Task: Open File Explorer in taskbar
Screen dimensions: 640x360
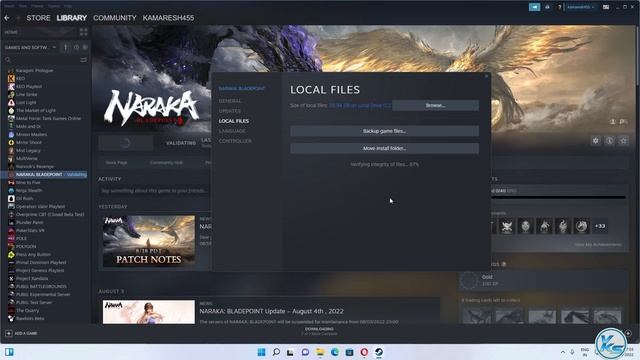Action: 320,352
